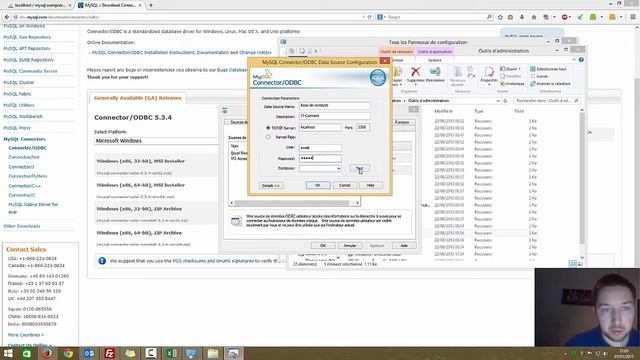640x360 pixels.
Task: Open Generally Available (GA) Releases tab
Action: click(138, 98)
